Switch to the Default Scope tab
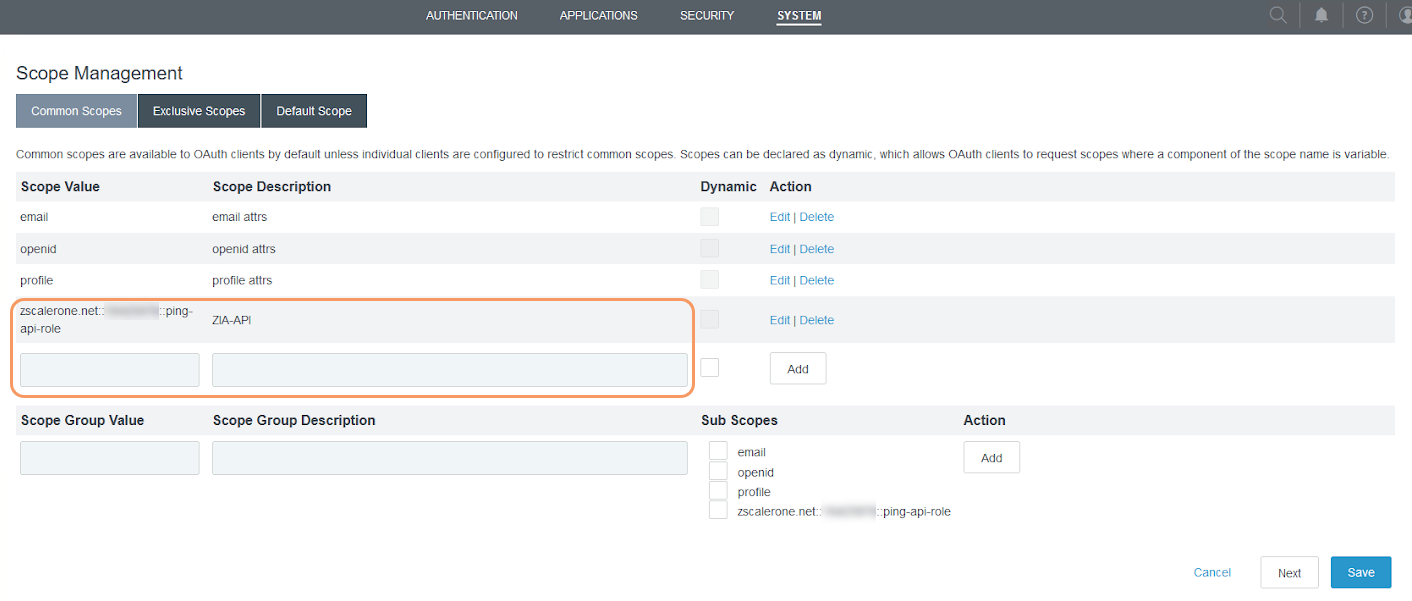Viewport: 1412px width, 601px height. tap(314, 111)
